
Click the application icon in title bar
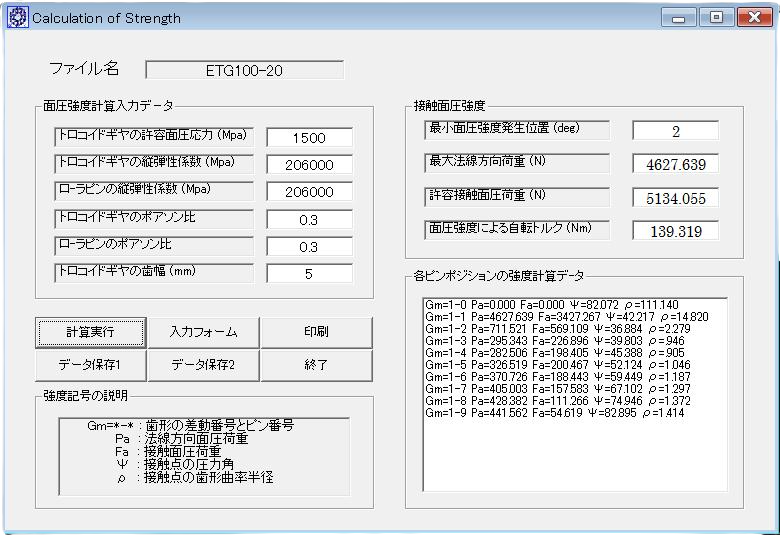16,17
